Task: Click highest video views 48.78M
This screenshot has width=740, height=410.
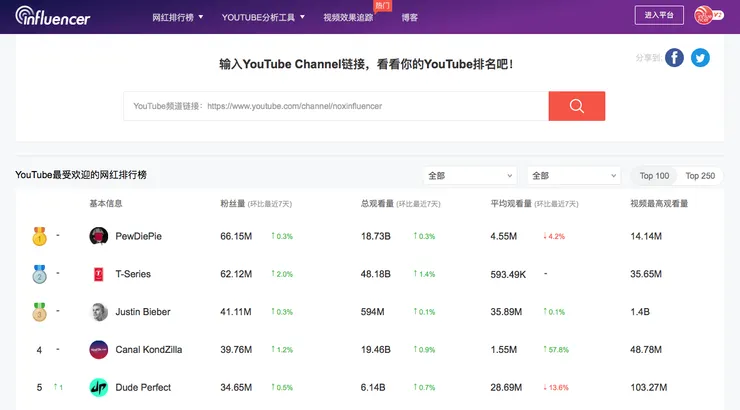Action: (646, 350)
